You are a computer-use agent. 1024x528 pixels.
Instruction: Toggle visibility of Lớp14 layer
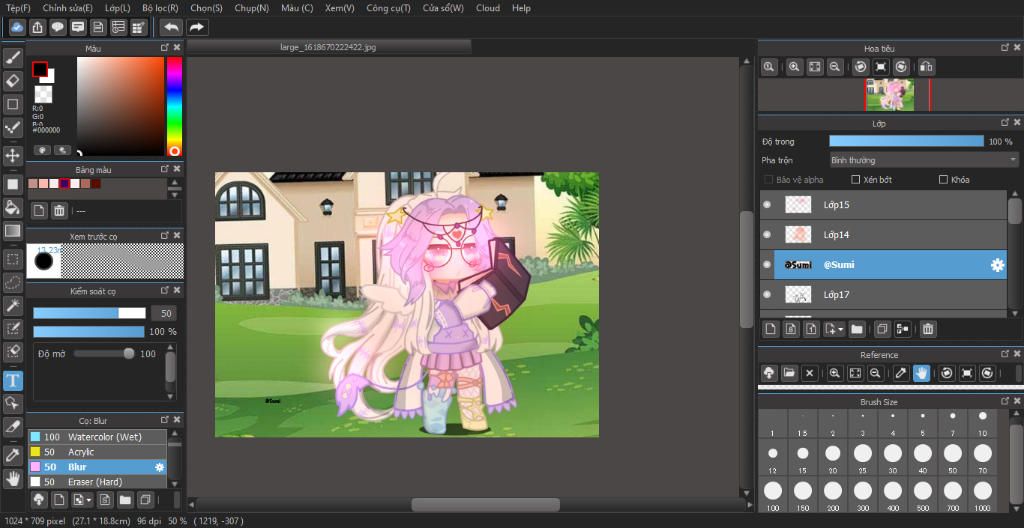pos(767,235)
